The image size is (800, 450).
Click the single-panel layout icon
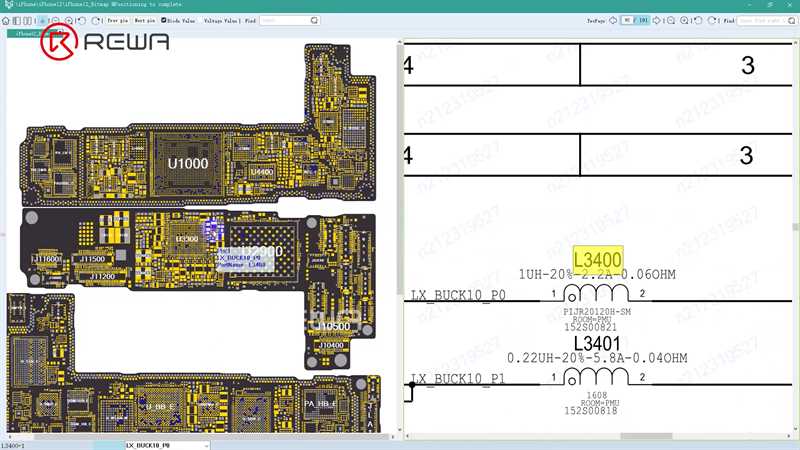tap(16, 21)
